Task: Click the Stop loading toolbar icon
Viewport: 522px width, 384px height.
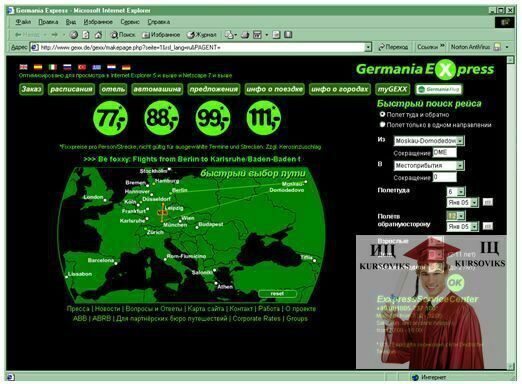Action: pos(74,34)
